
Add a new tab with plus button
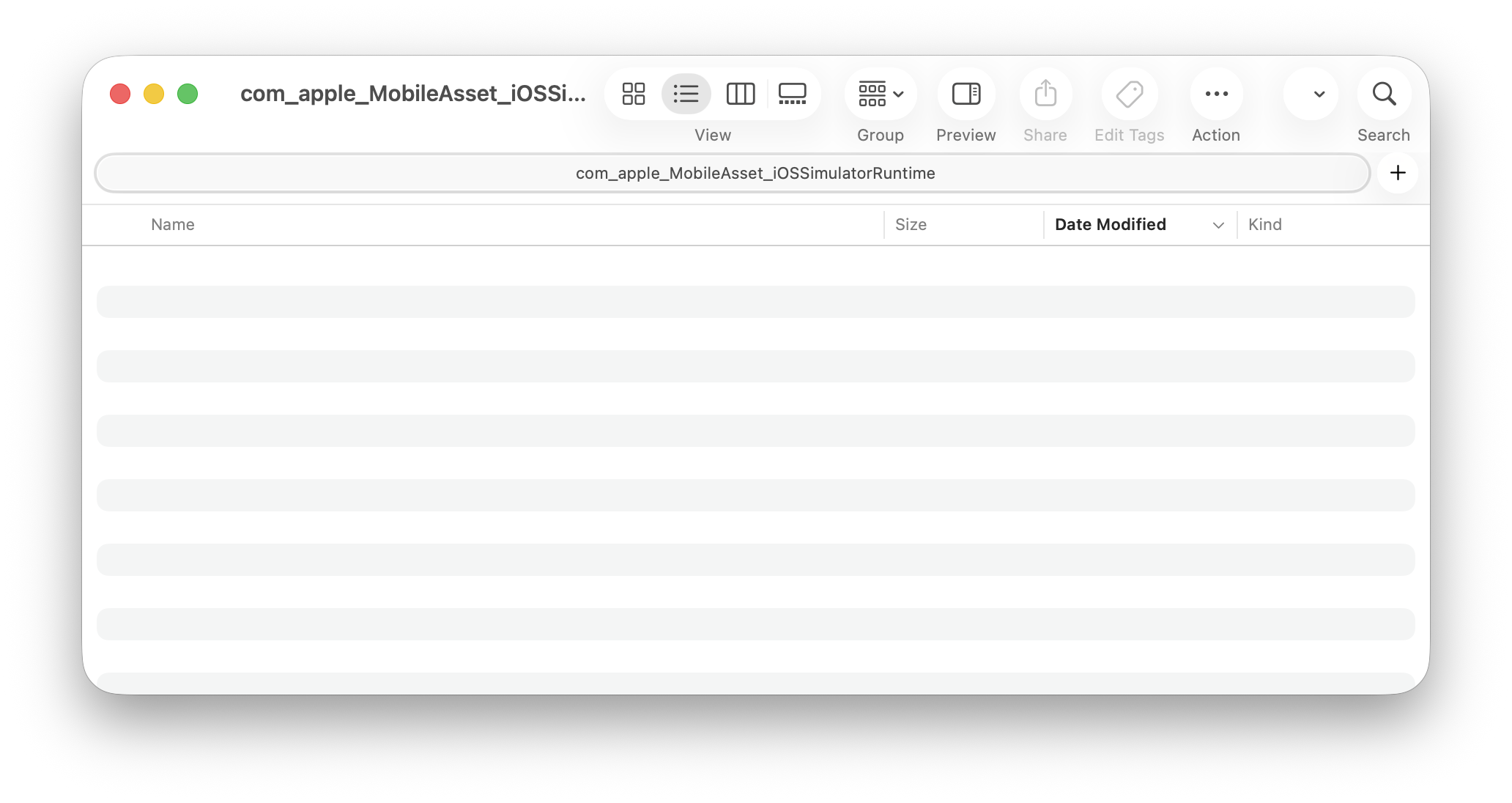tap(1398, 173)
